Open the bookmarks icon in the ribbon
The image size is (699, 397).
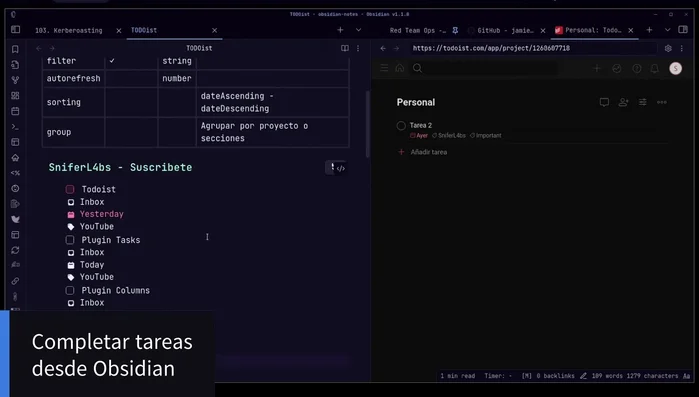click(x=15, y=49)
